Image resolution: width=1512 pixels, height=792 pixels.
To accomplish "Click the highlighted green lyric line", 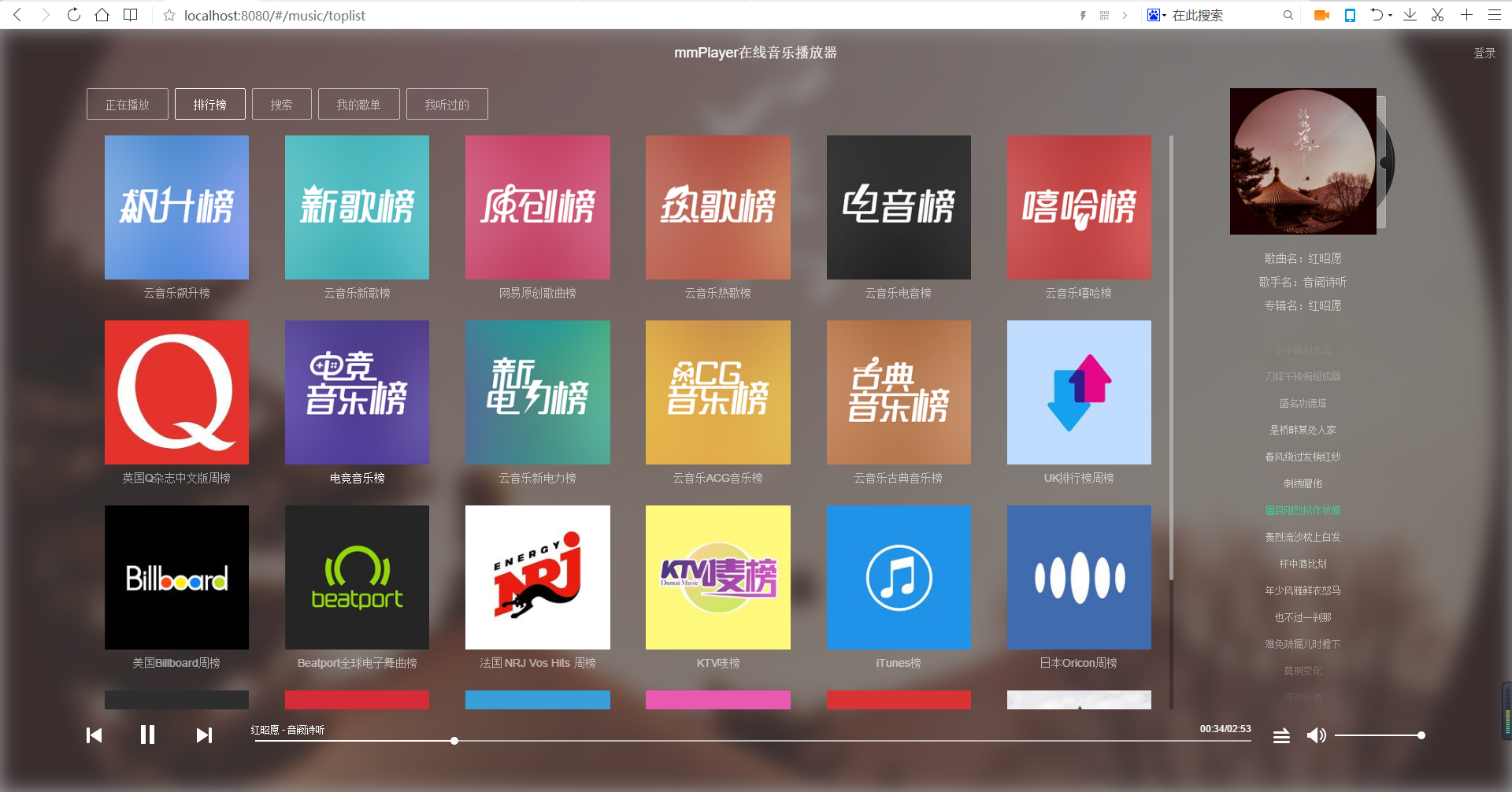I will 1303,510.
